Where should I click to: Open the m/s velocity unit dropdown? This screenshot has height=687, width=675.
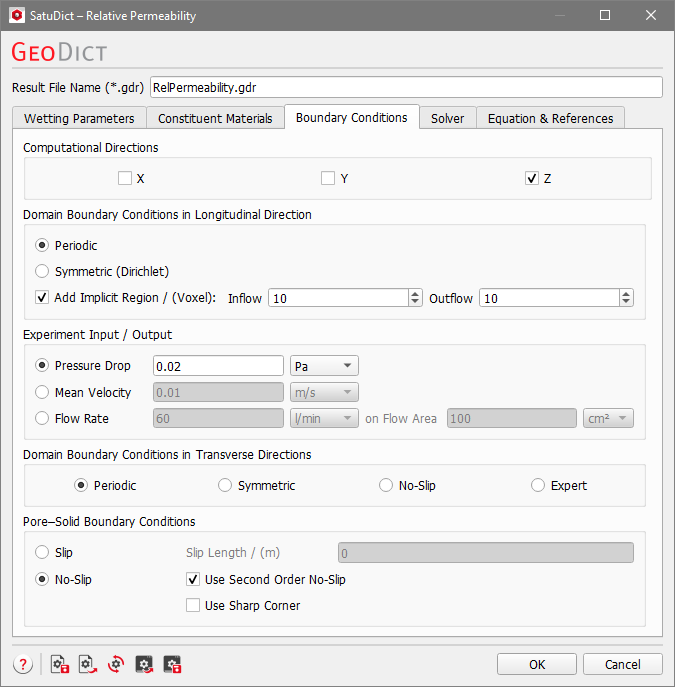[324, 392]
